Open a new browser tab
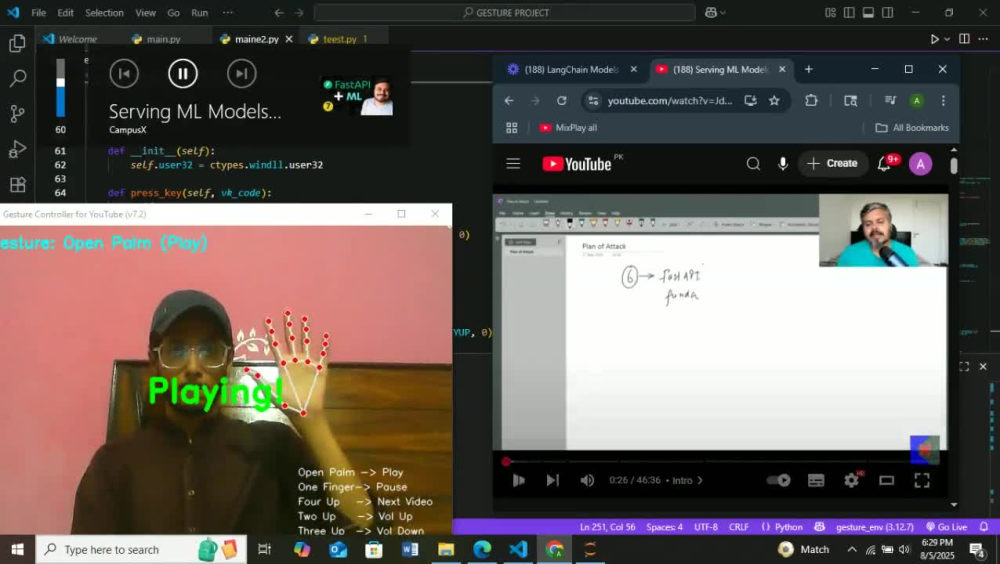This screenshot has width=1000, height=564. coord(809,70)
